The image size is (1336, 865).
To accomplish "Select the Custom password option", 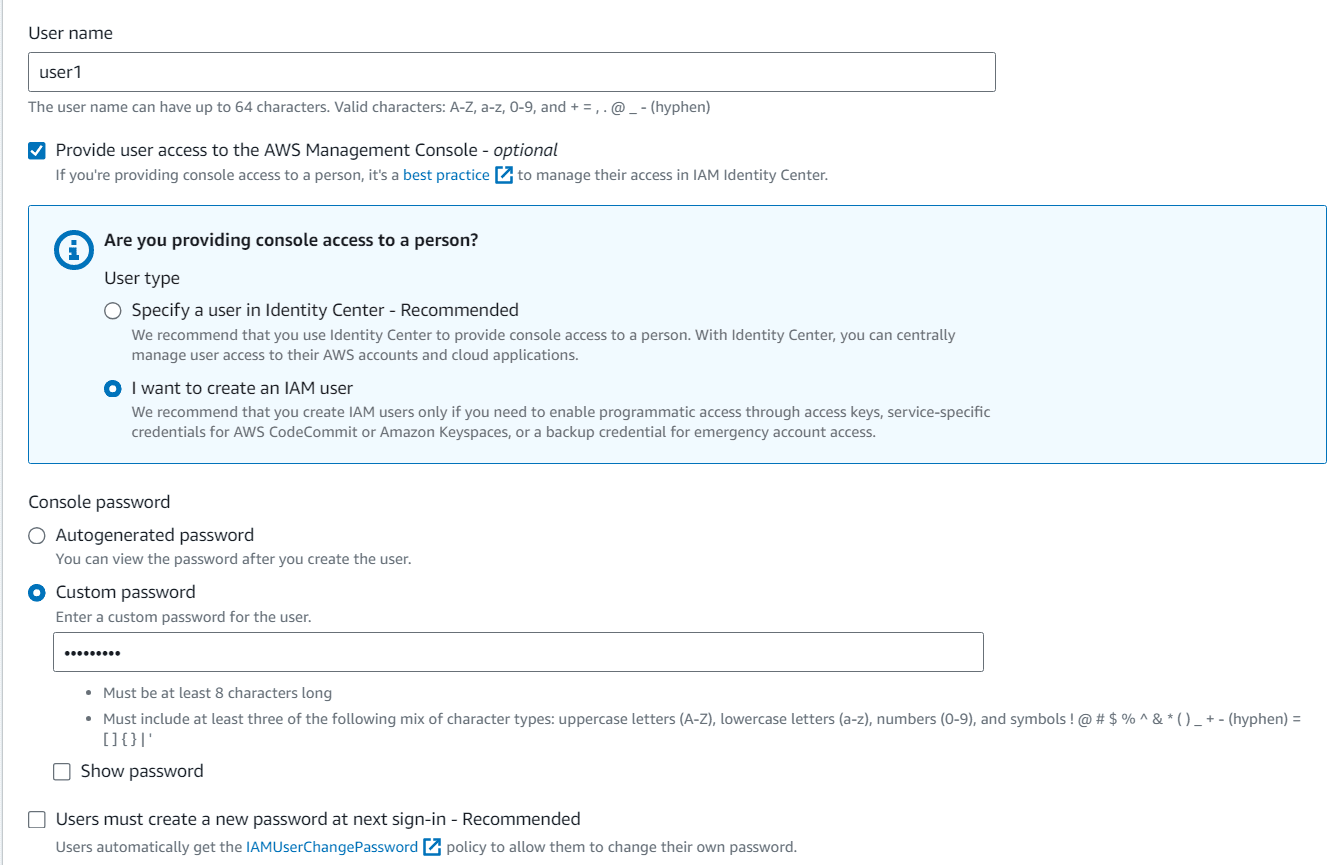I will [x=37, y=592].
